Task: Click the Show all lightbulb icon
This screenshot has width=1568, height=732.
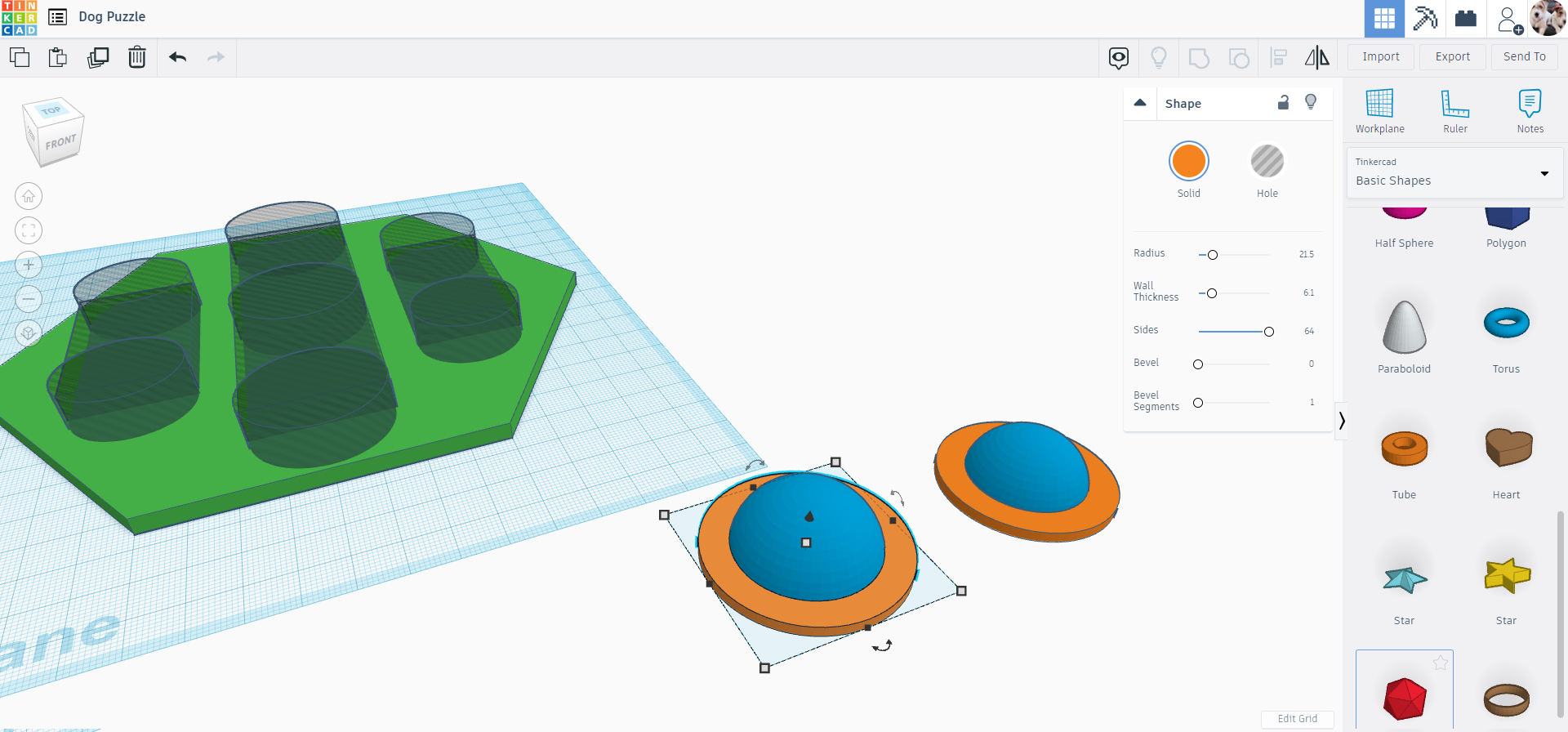Action: pos(1159,57)
